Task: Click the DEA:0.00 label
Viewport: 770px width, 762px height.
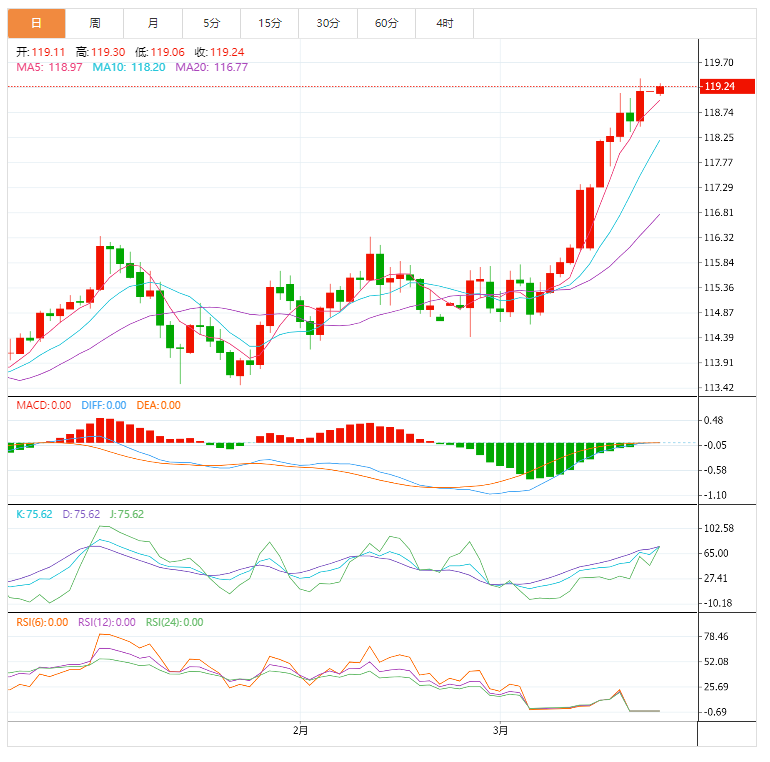Action: pos(159,406)
